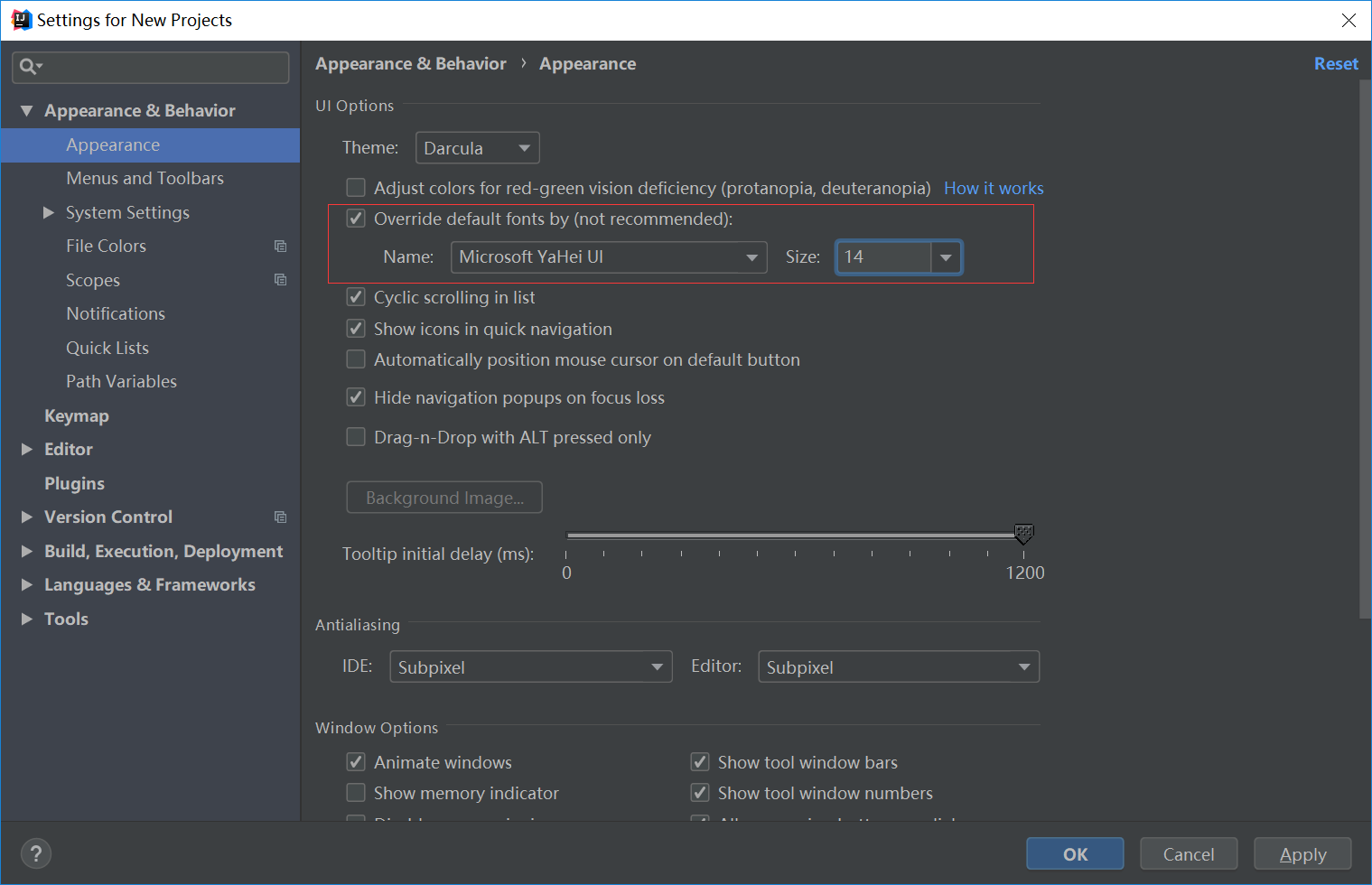Click the Apply button

tap(1302, 853)
